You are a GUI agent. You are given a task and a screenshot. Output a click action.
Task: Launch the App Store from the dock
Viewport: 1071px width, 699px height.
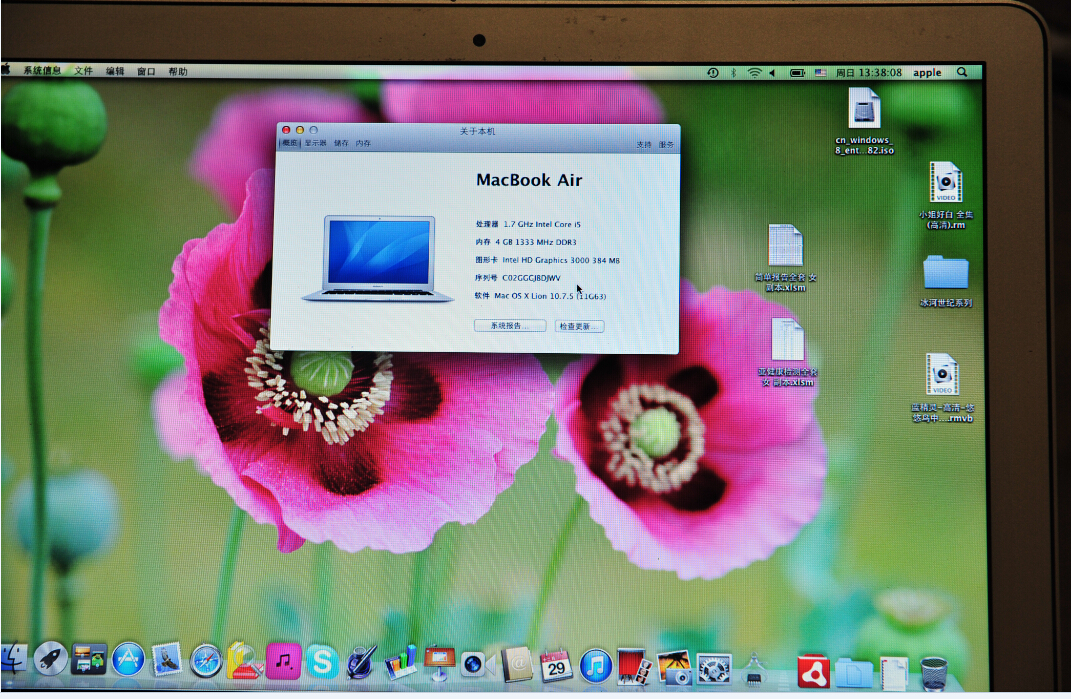[x=128, y=659]
